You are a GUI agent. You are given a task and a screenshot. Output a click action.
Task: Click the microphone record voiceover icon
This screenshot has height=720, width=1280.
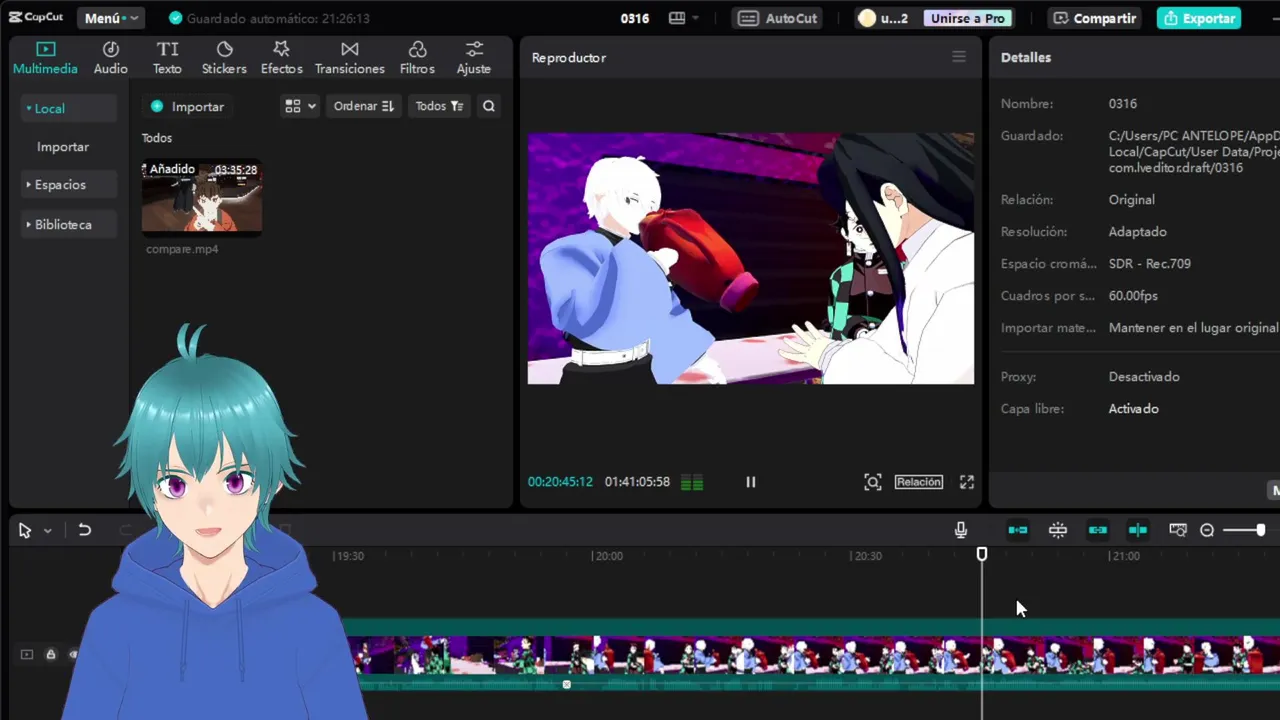coord(961,530)
